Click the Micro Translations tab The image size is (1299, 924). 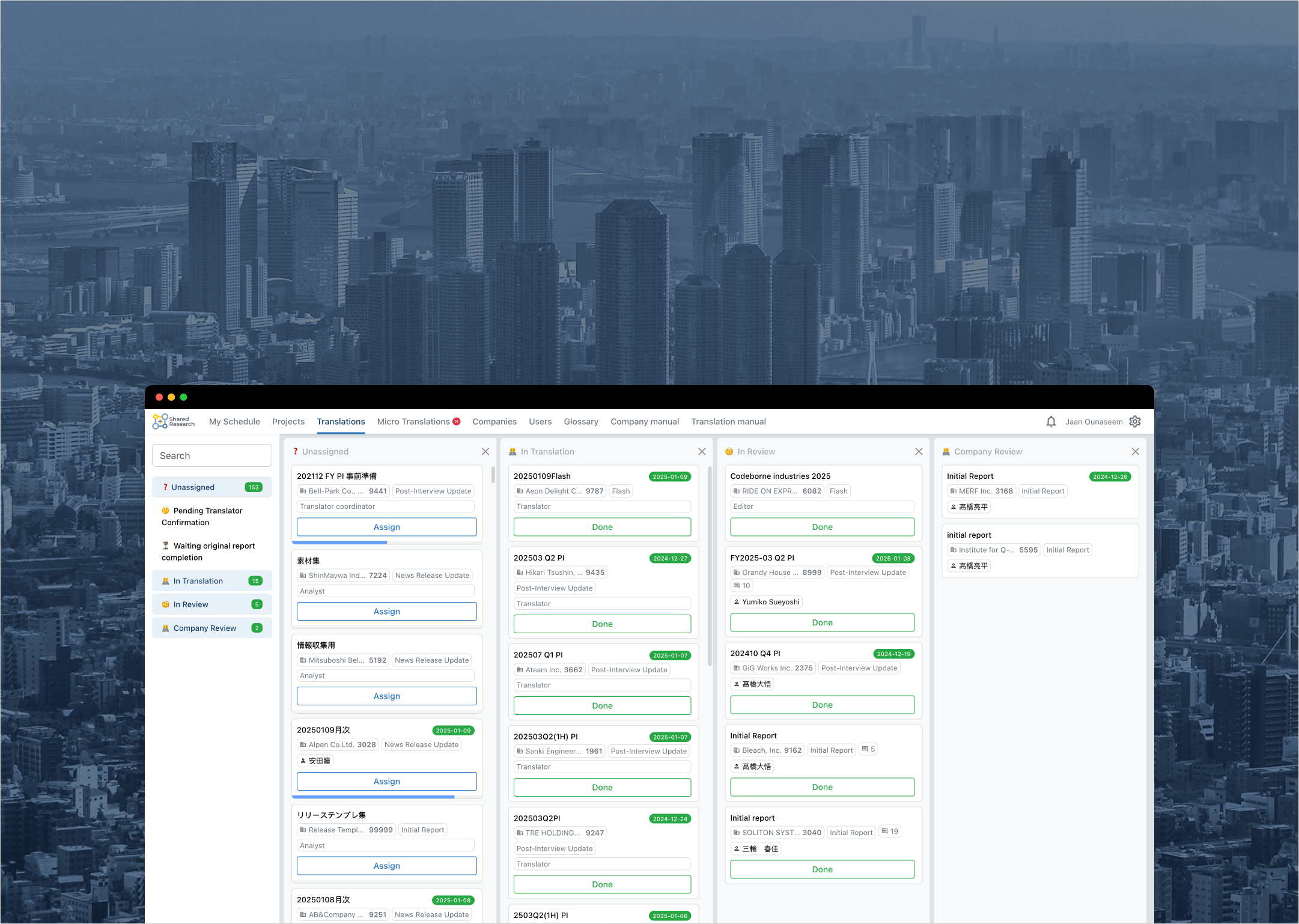pos(414,421)
